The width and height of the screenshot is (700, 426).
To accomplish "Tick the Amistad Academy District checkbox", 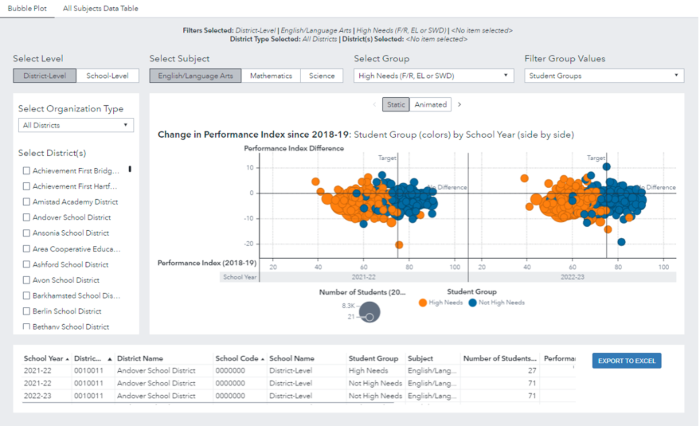I will [26, 201].
